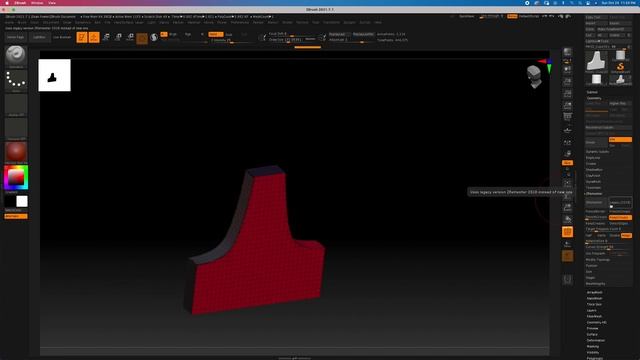Viewport: 640px width, 360px height.
Task: Activate the Move transform icon
Action: (x=106, y=37)
